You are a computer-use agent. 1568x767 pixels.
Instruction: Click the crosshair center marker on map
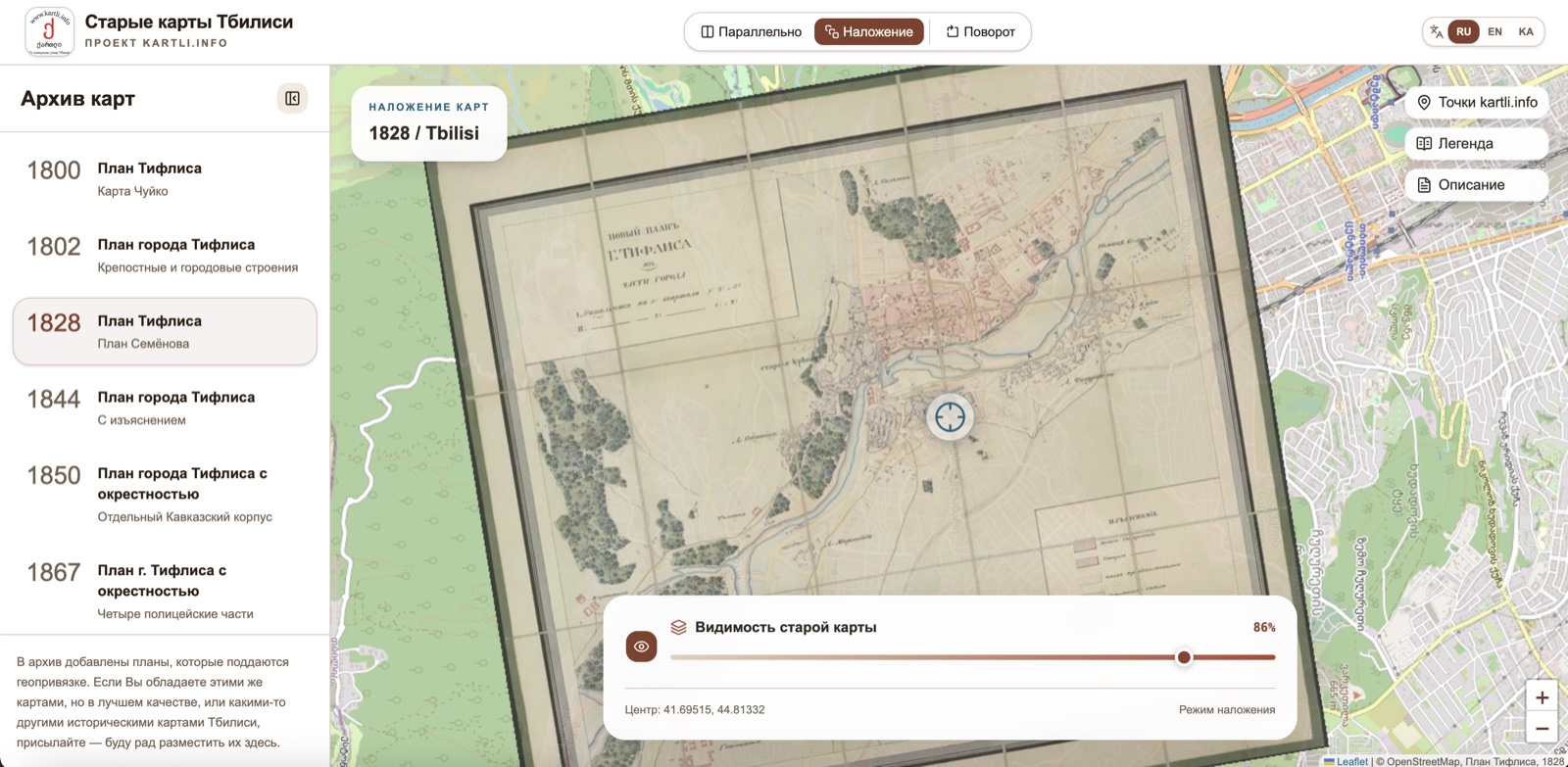tap(950, 416)
